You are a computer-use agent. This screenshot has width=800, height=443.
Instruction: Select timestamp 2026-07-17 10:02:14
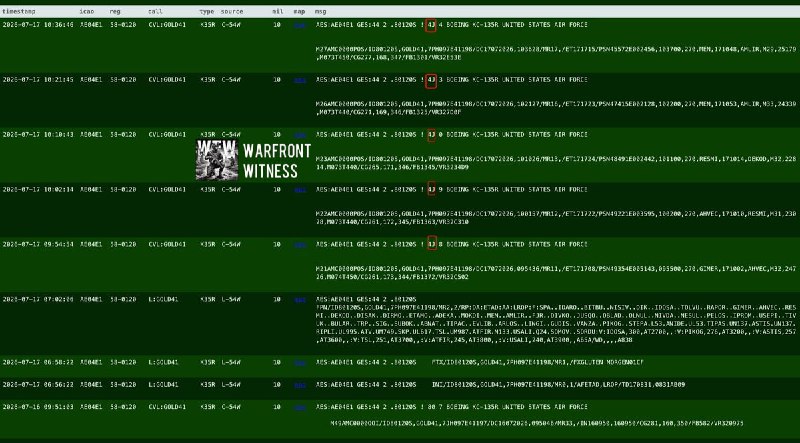pyautogui.click(x=38, y=189)
